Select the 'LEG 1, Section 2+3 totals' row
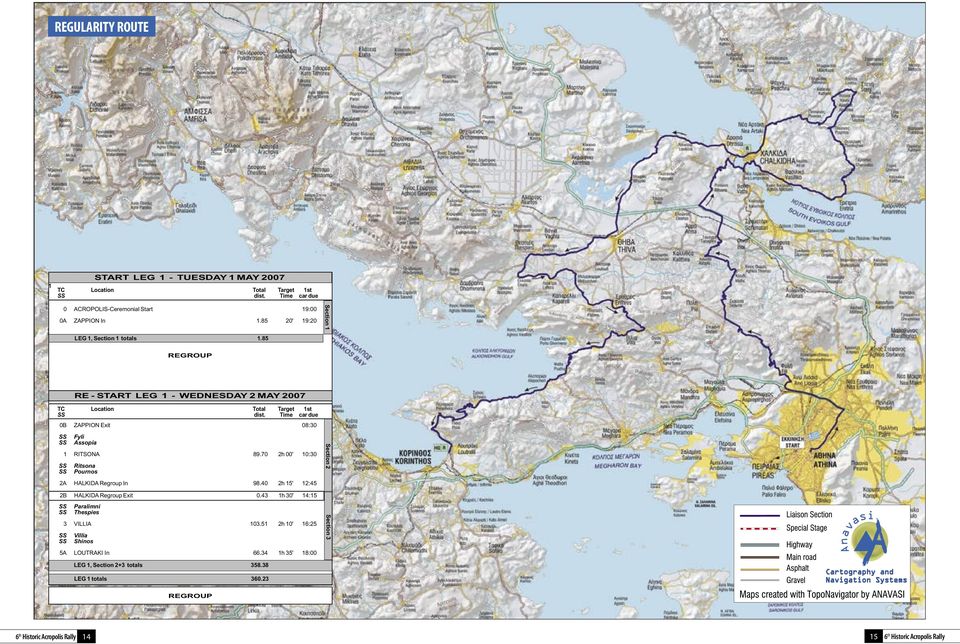 (189, 565)
